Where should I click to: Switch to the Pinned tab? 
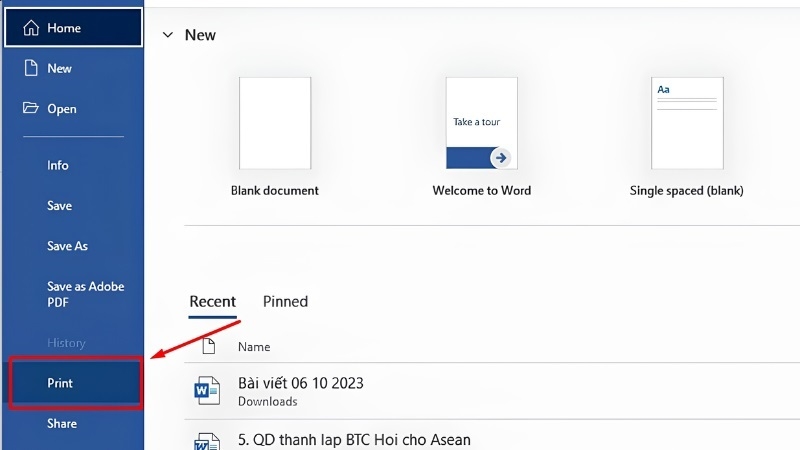point(285,302)
